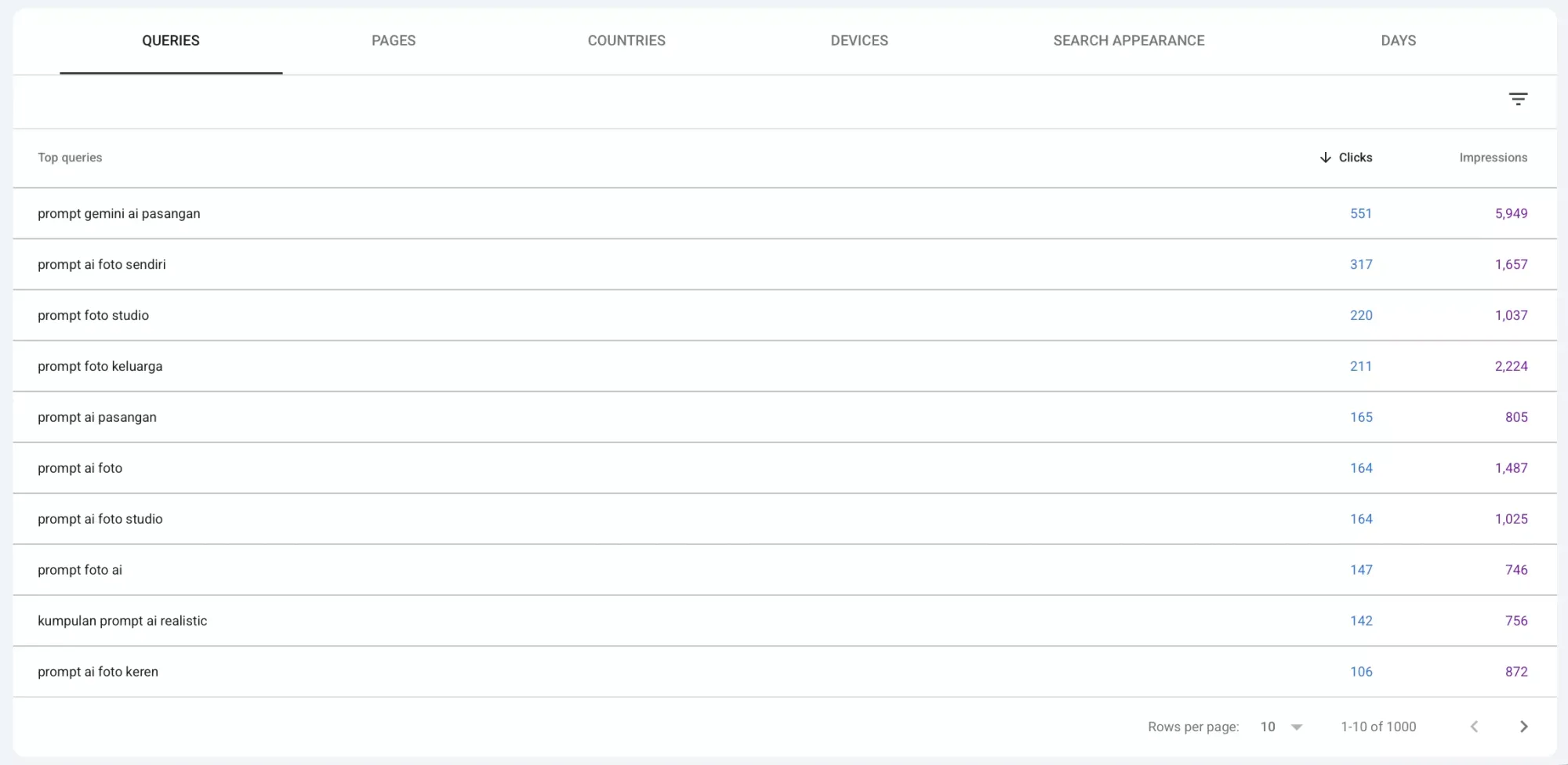This screenshot has height=765, width=1568.
Task: Switch to the Pages tab
Action: click(394, 41)
